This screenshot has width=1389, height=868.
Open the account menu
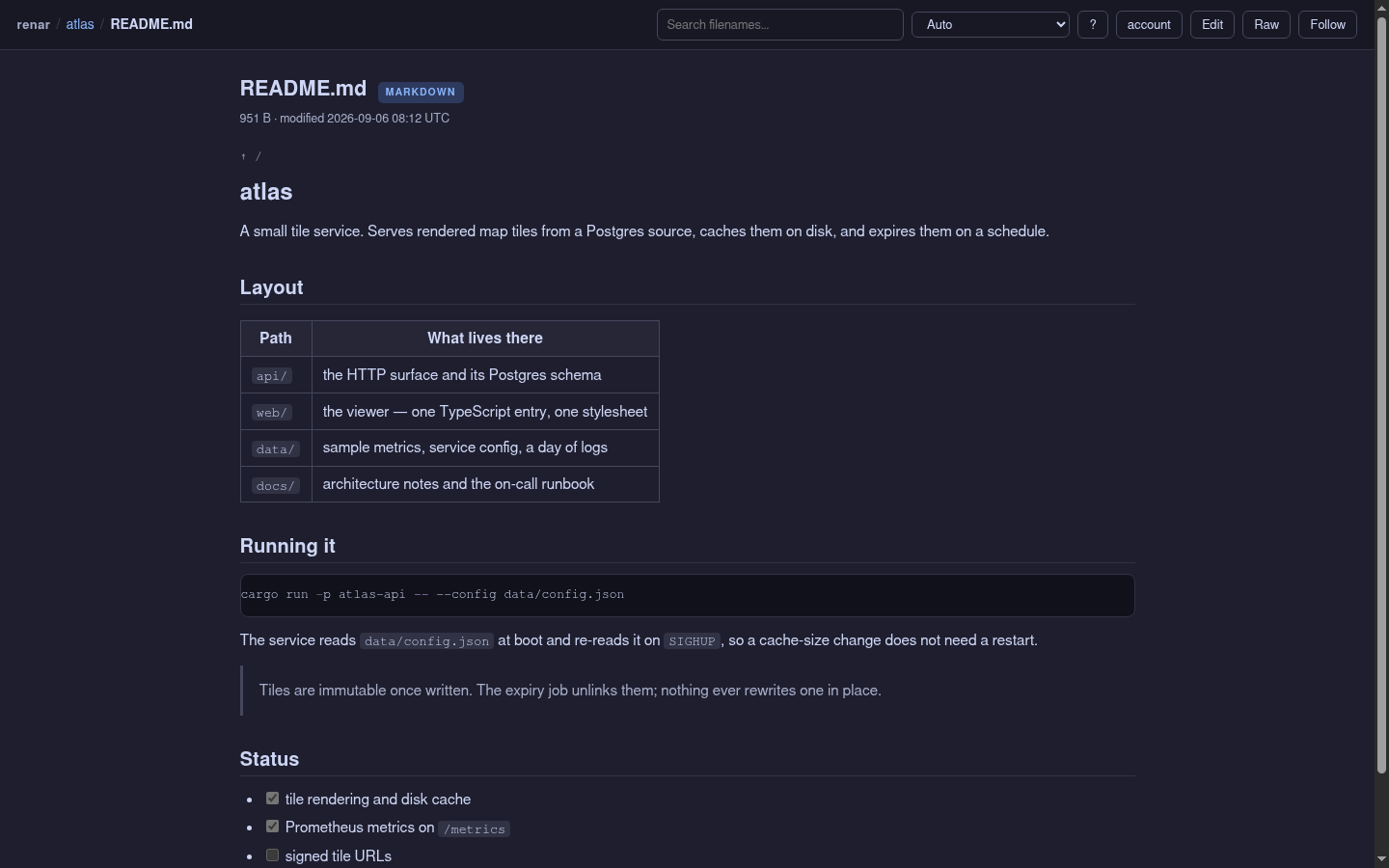[x=1149, y=25]
